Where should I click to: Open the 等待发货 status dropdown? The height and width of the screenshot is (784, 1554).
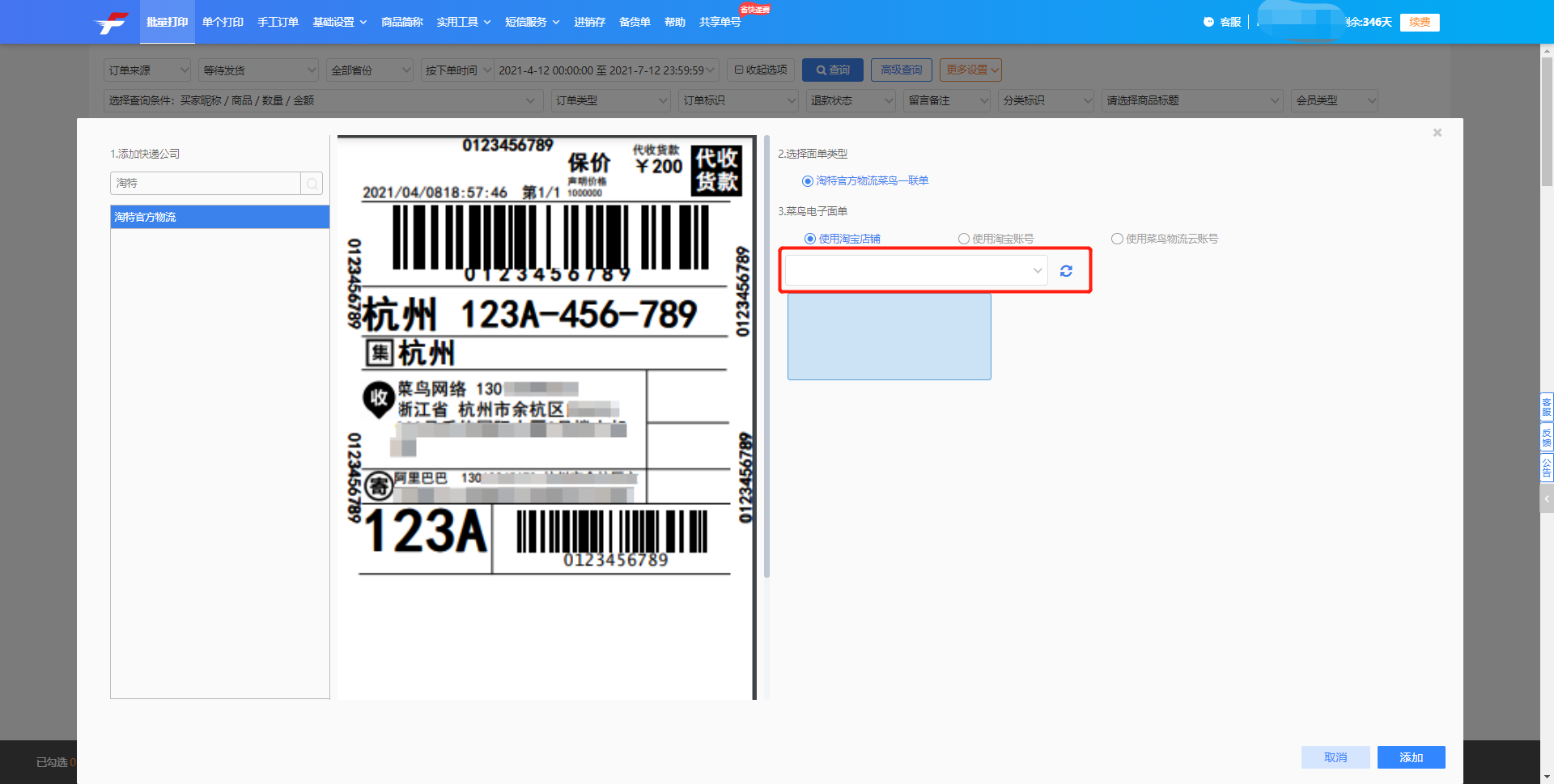point(259,70)
